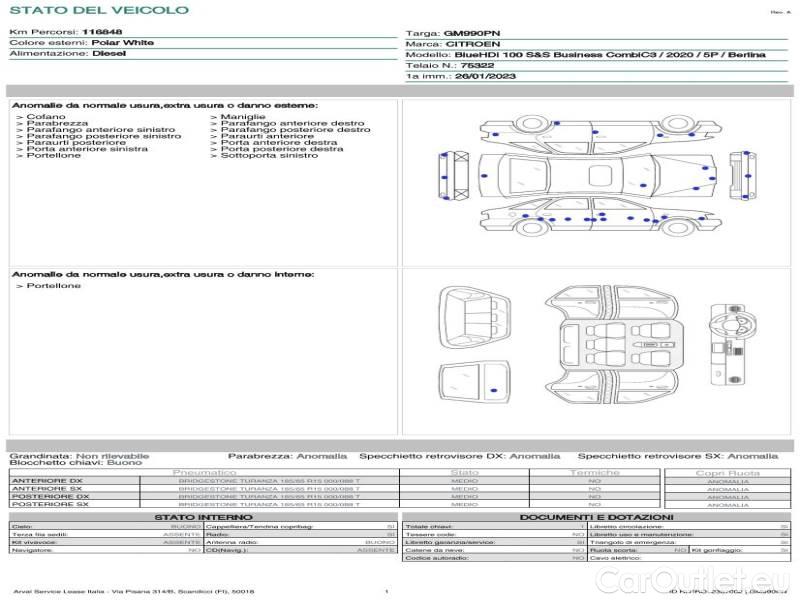Click the Parafango posteriore sinistro entry

point(104,136)
